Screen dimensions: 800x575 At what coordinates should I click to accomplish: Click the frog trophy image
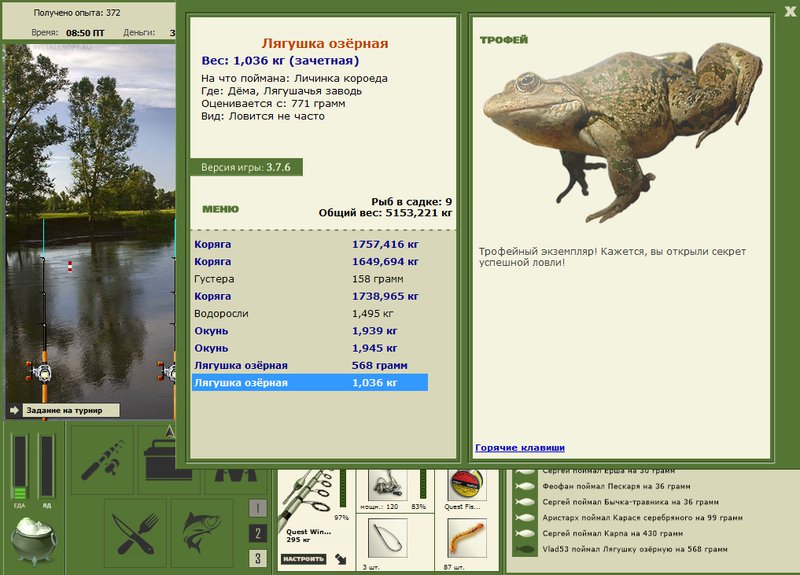coord(622,133)
